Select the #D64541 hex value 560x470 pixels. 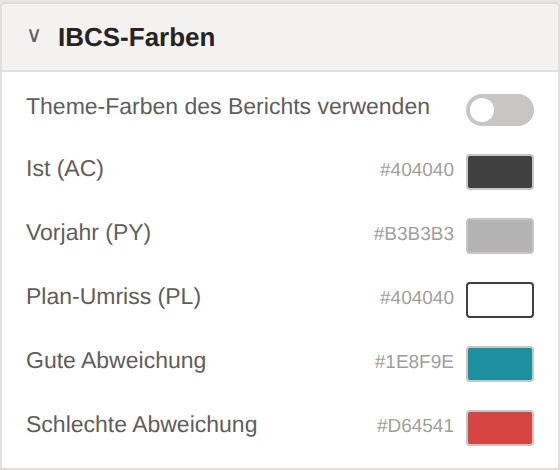[x=415, y=426]
